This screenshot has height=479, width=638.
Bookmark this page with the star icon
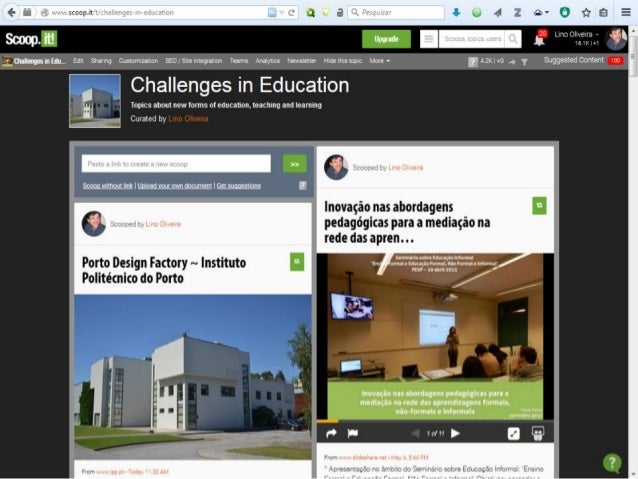[586, 13]
